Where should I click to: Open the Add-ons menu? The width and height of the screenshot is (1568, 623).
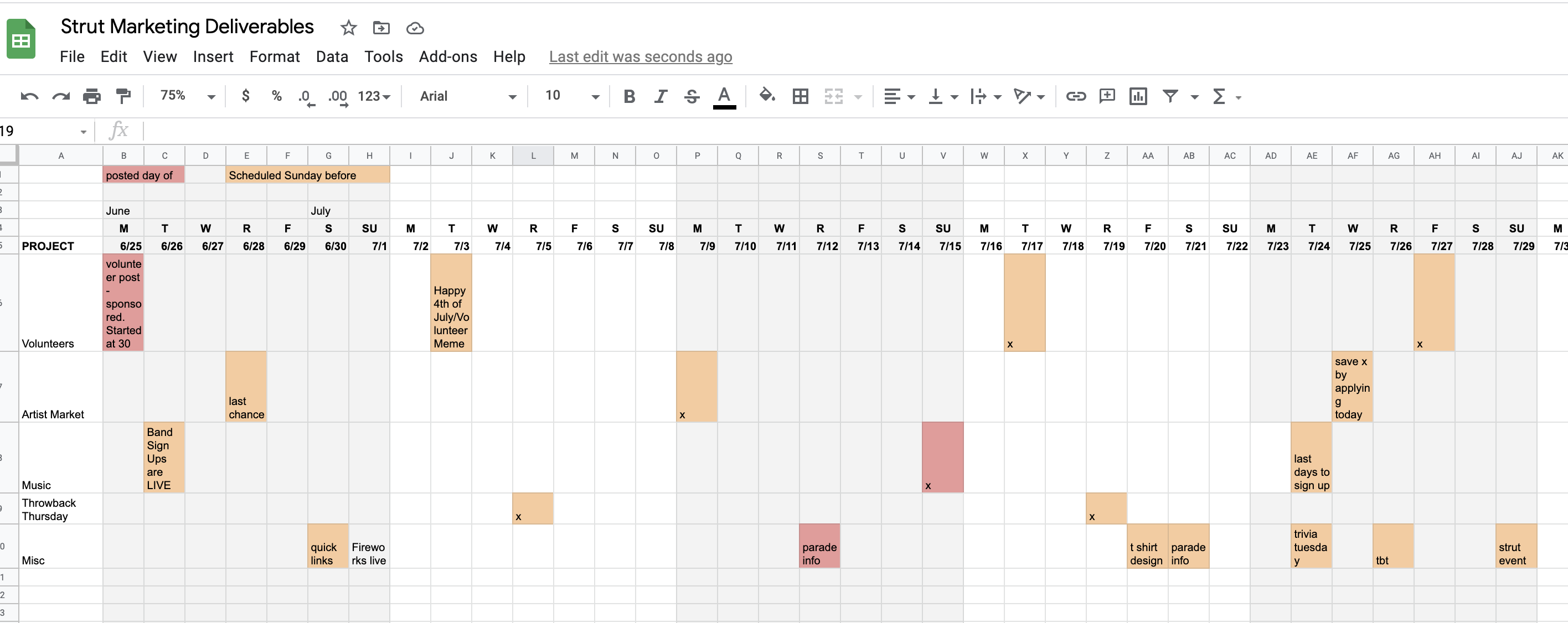(x=447, y=56)
